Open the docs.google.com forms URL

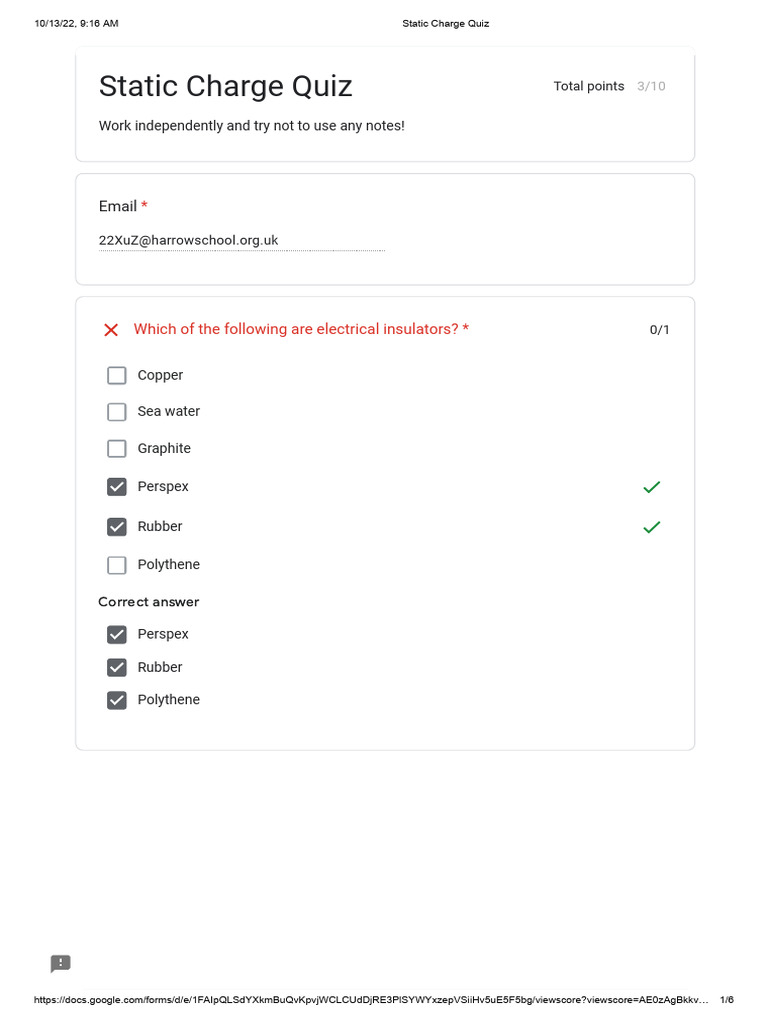coord(371,1000)
